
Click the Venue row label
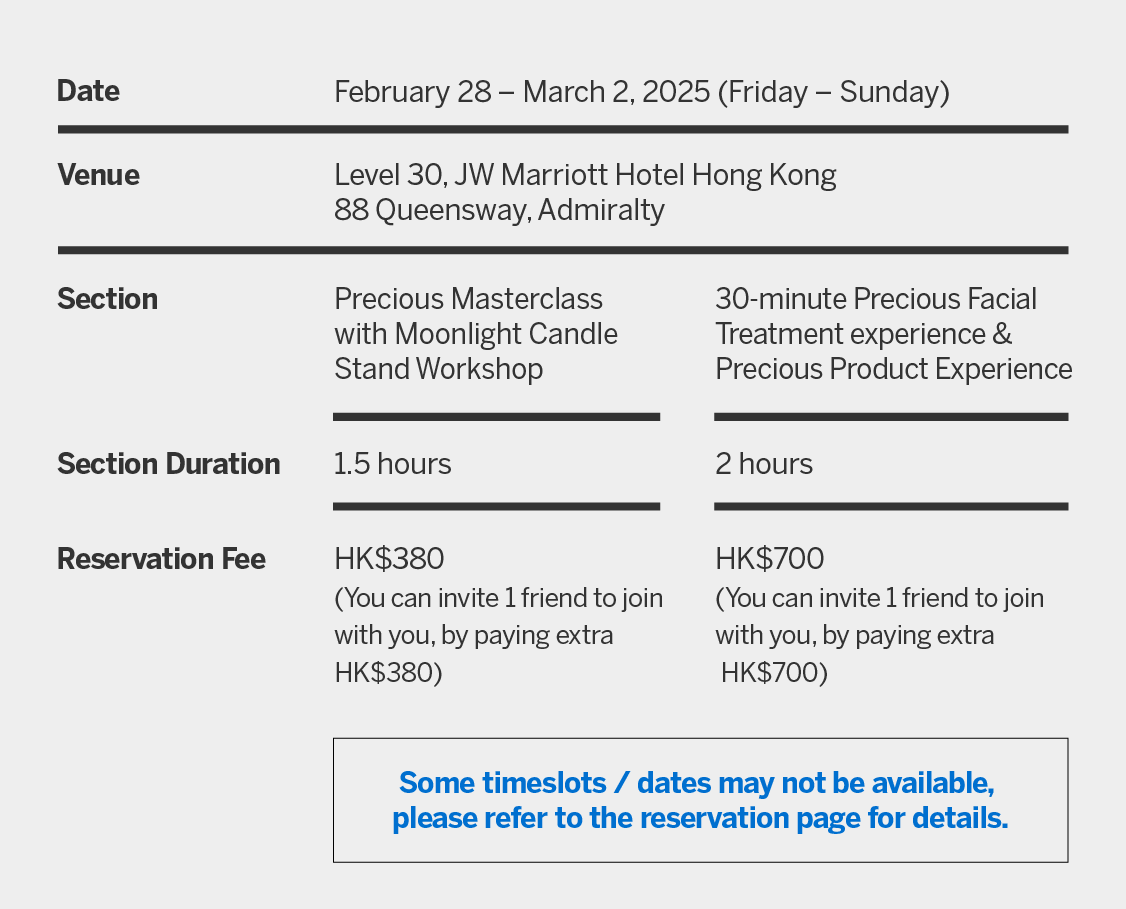click(98, 175)
